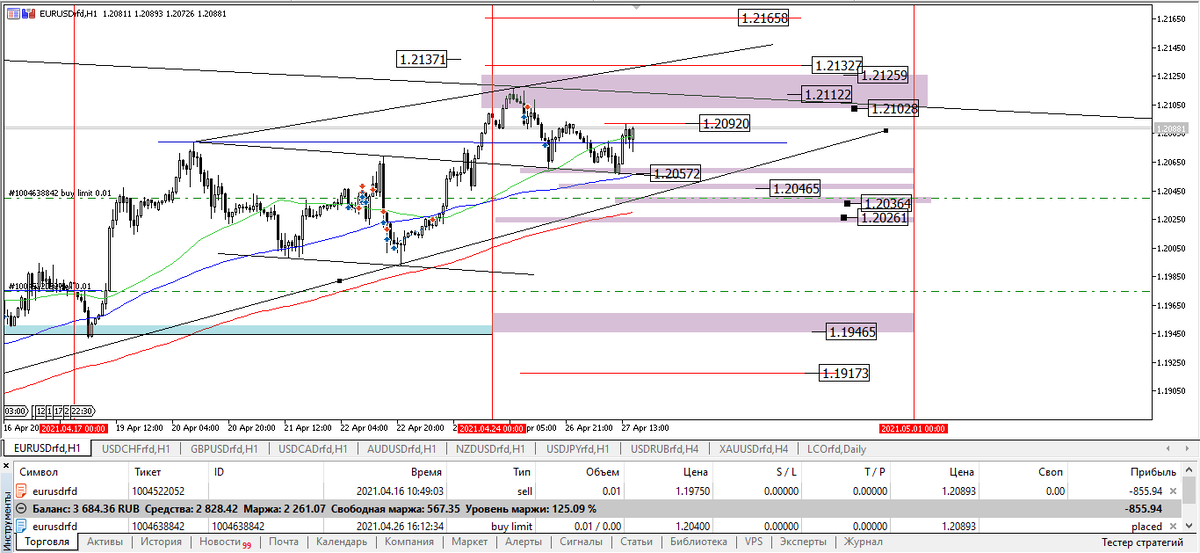Switch to the История tab
The width and height of the screenshot is (1200, 553).
160,541
